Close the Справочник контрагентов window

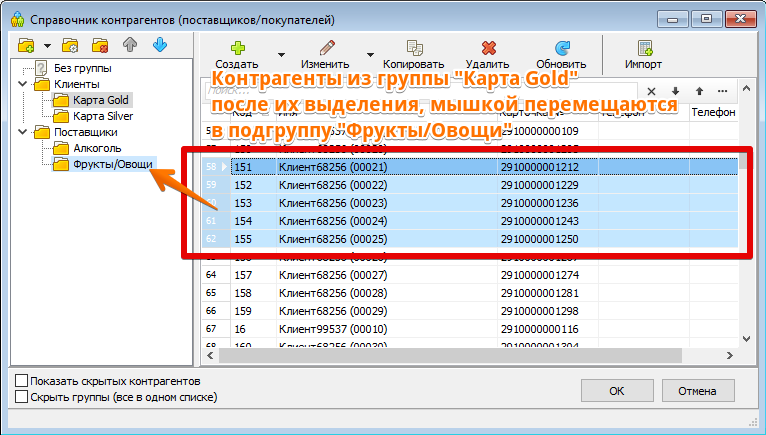tap(741, 19)
